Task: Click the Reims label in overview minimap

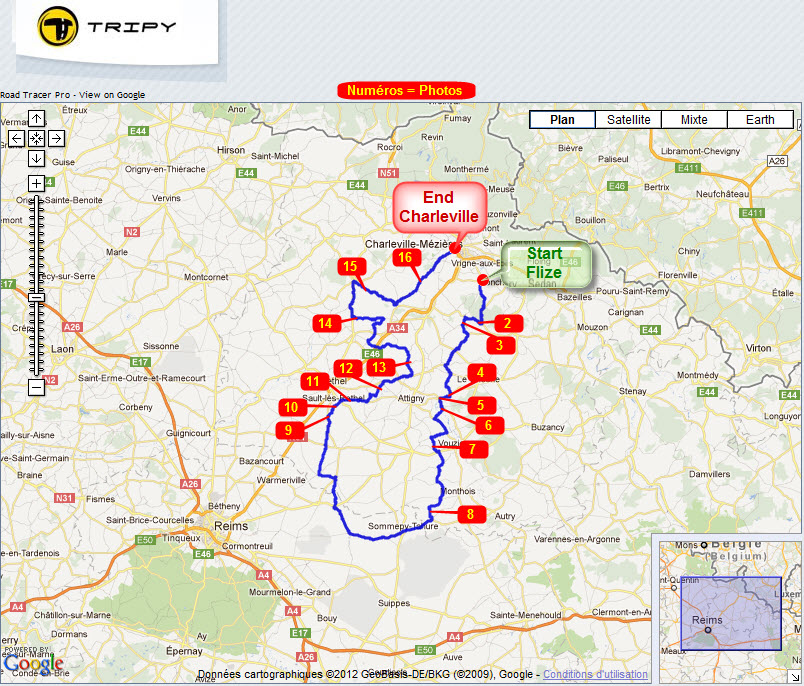Action: coord(707,620)
